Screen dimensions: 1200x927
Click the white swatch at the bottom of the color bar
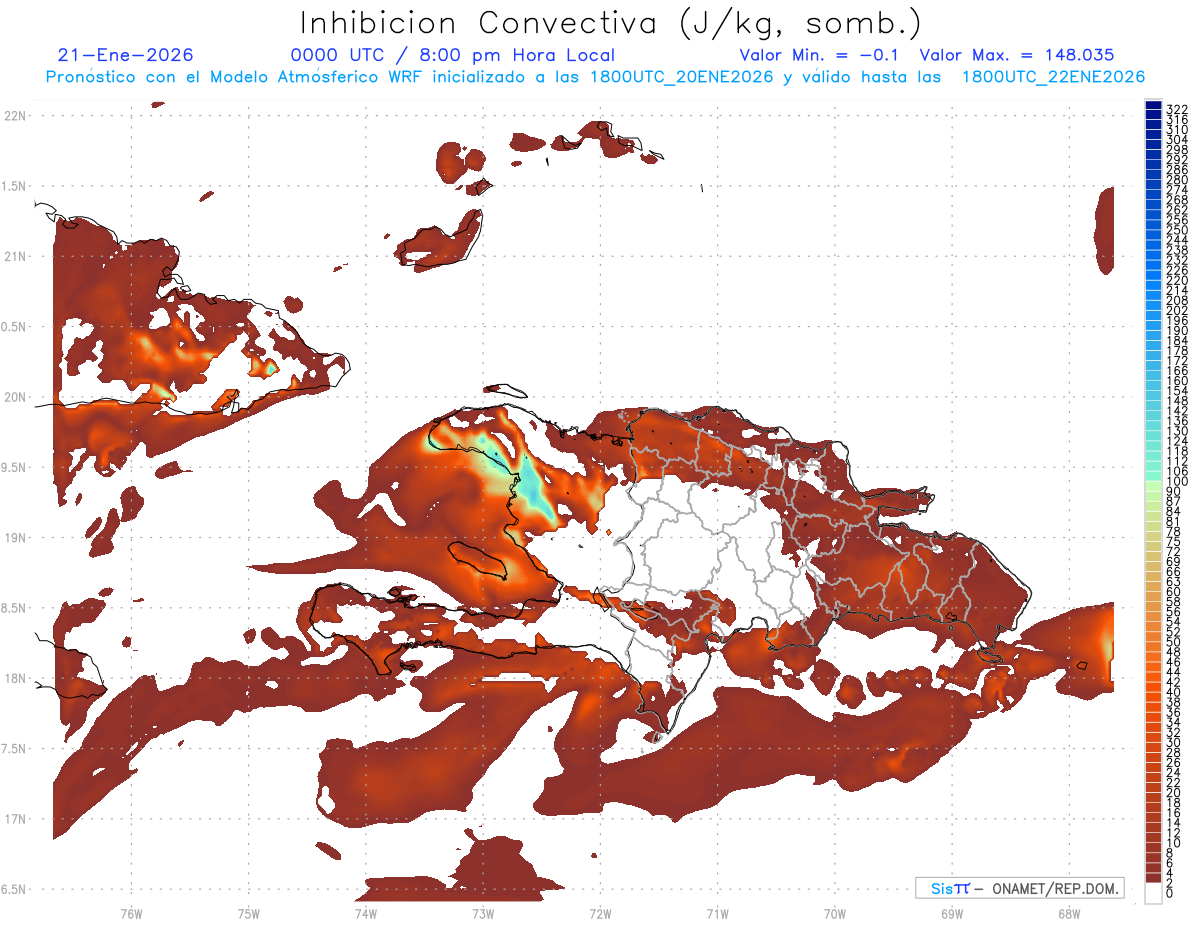[1153, 893]
